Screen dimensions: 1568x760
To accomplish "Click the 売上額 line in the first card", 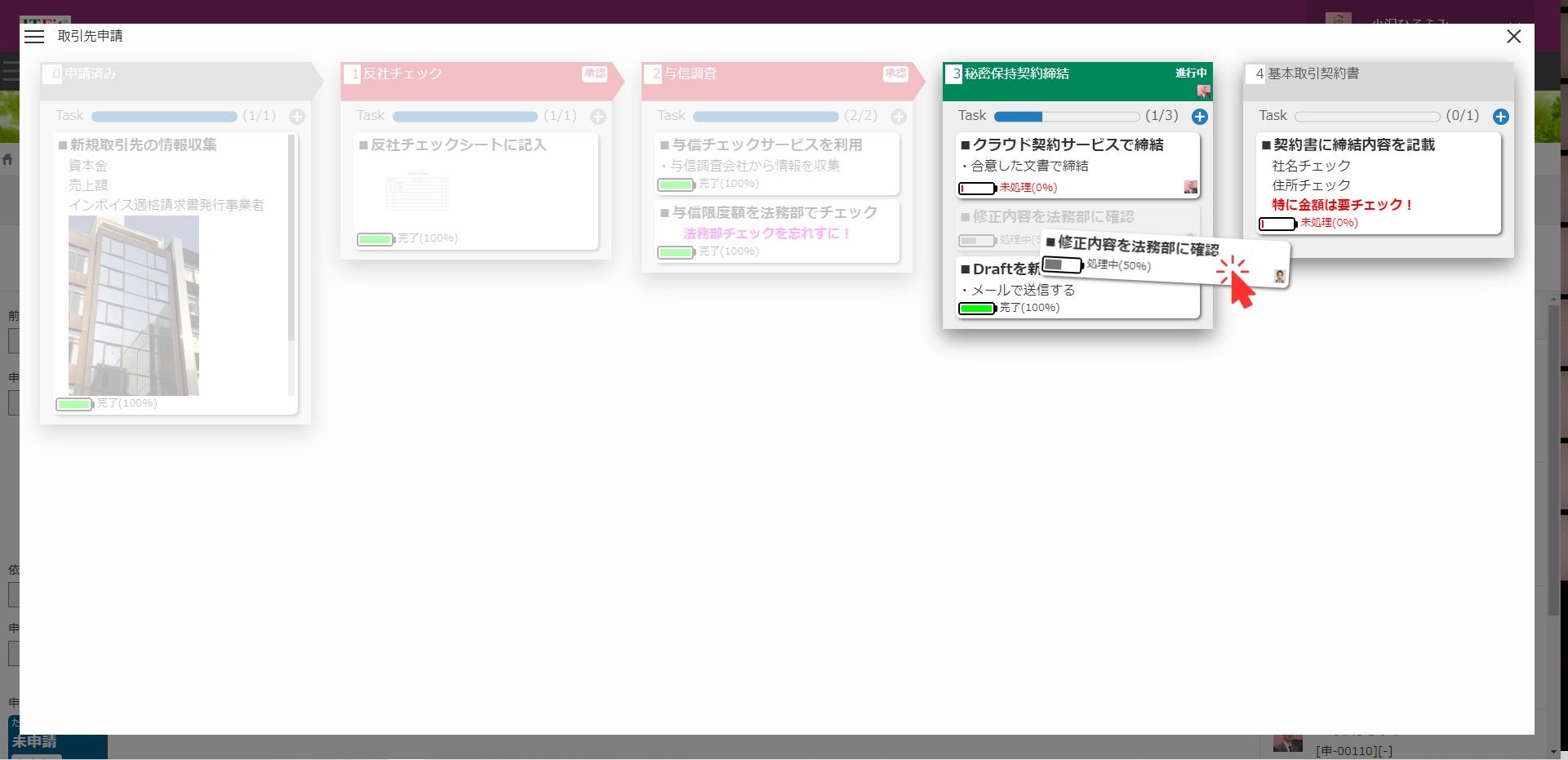I will point(88,185).
